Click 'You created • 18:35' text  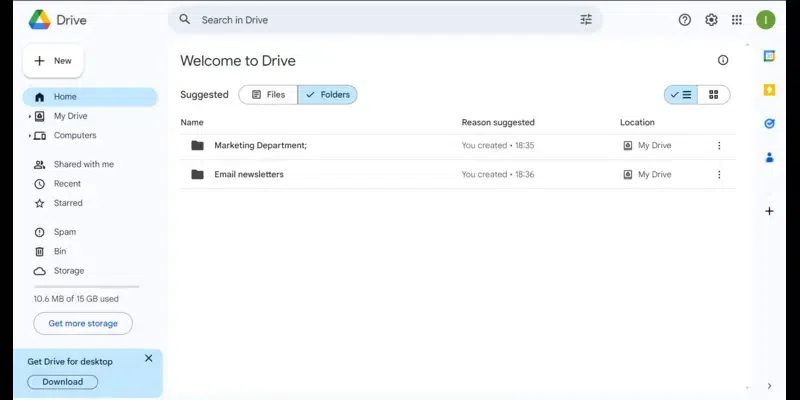tap(498, 145)
